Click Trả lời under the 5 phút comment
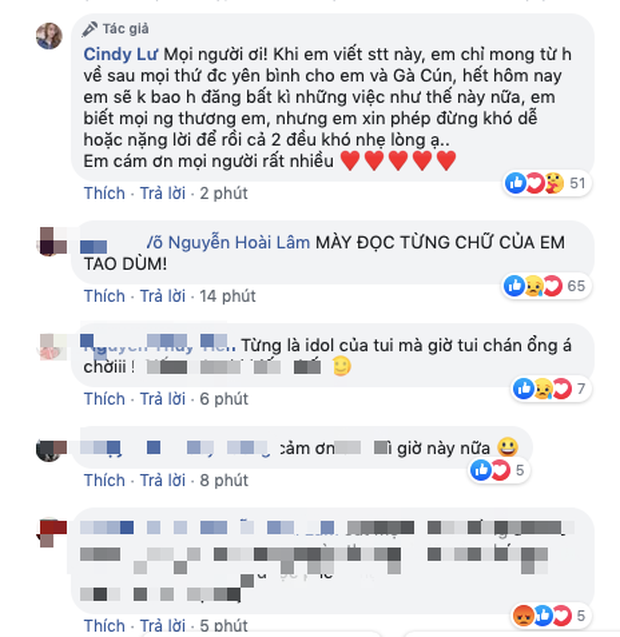This screenshot has width=620, height=637. coord(163,626)
